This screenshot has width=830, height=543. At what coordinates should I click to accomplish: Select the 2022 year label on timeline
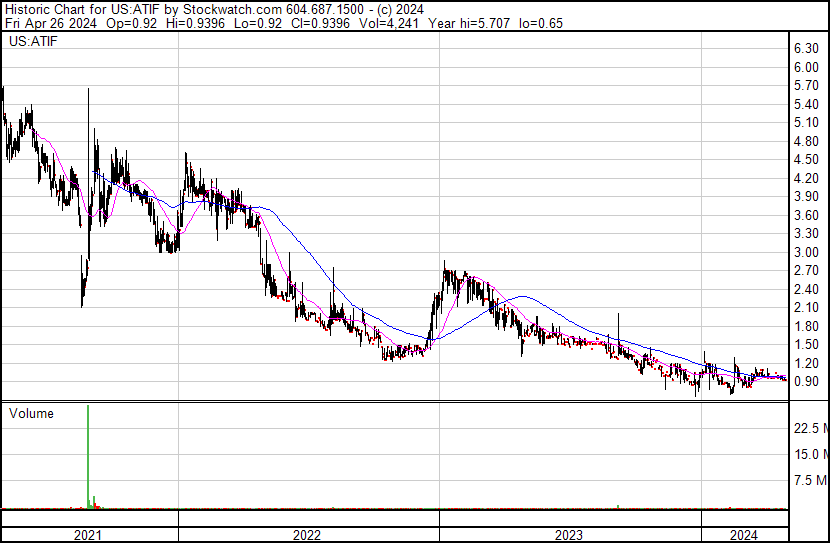pyautogui.click(x=307, y=535)
